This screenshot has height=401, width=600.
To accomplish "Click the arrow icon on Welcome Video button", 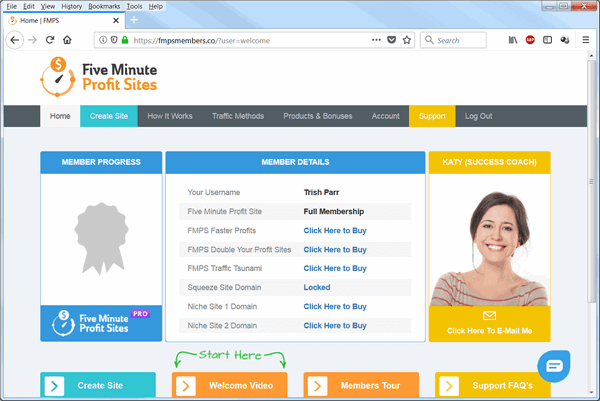I will point(186,386).
